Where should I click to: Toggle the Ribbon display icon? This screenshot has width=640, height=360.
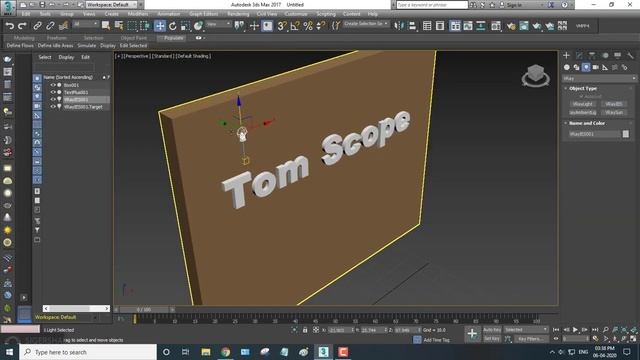click(x=455, y=26)
